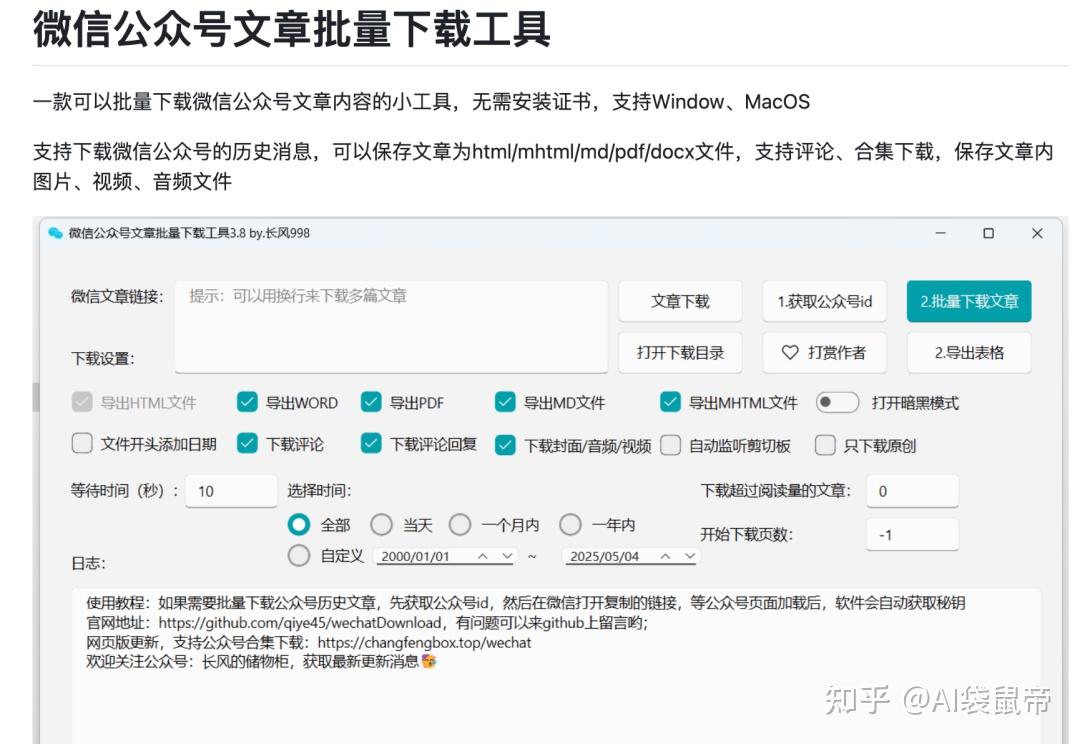Image resolution: width=1080 pixels, height=744 pixels.
Task: Click the up arrow on the 2000/01/01 date
Action: pos(483,556)
